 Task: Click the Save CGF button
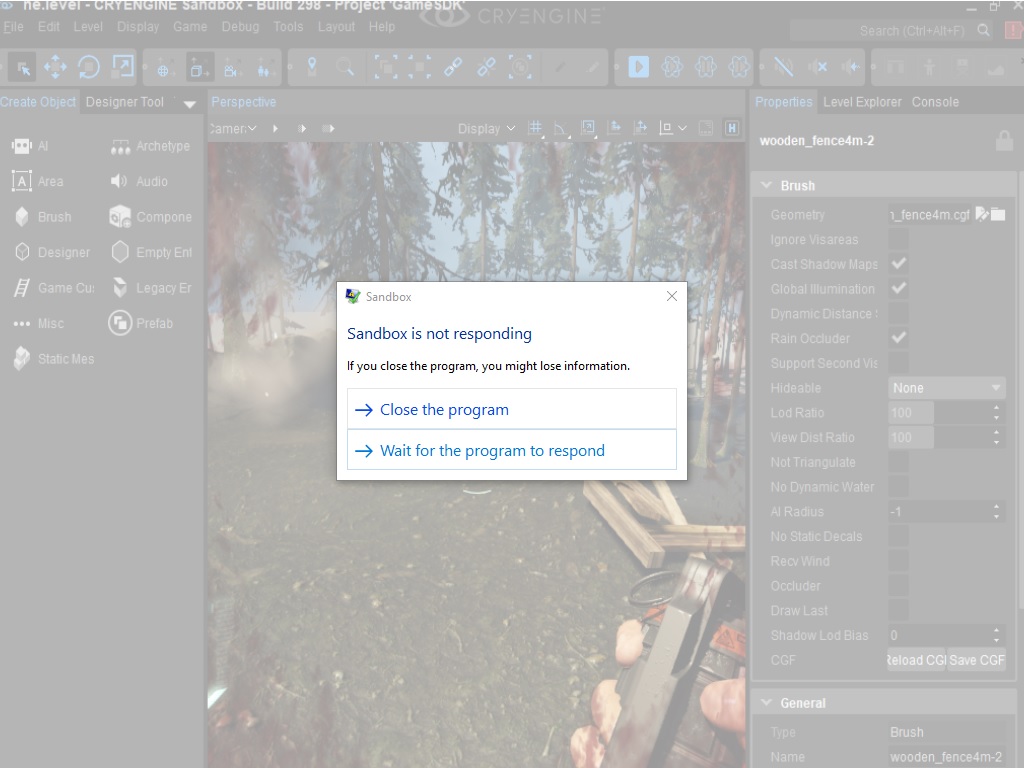[x=976, y=660]
